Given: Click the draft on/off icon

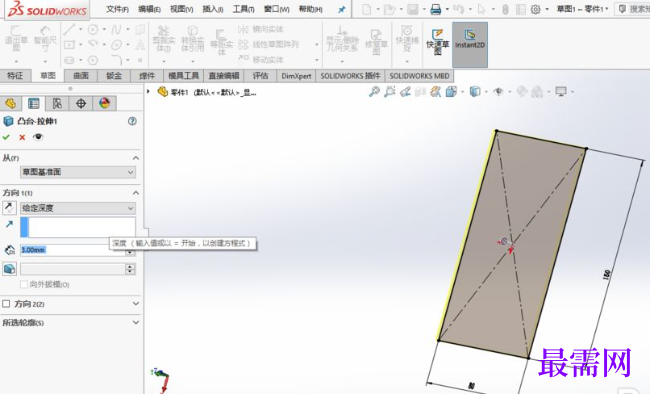Looking at the screenshot, I should tap(9, 269).
